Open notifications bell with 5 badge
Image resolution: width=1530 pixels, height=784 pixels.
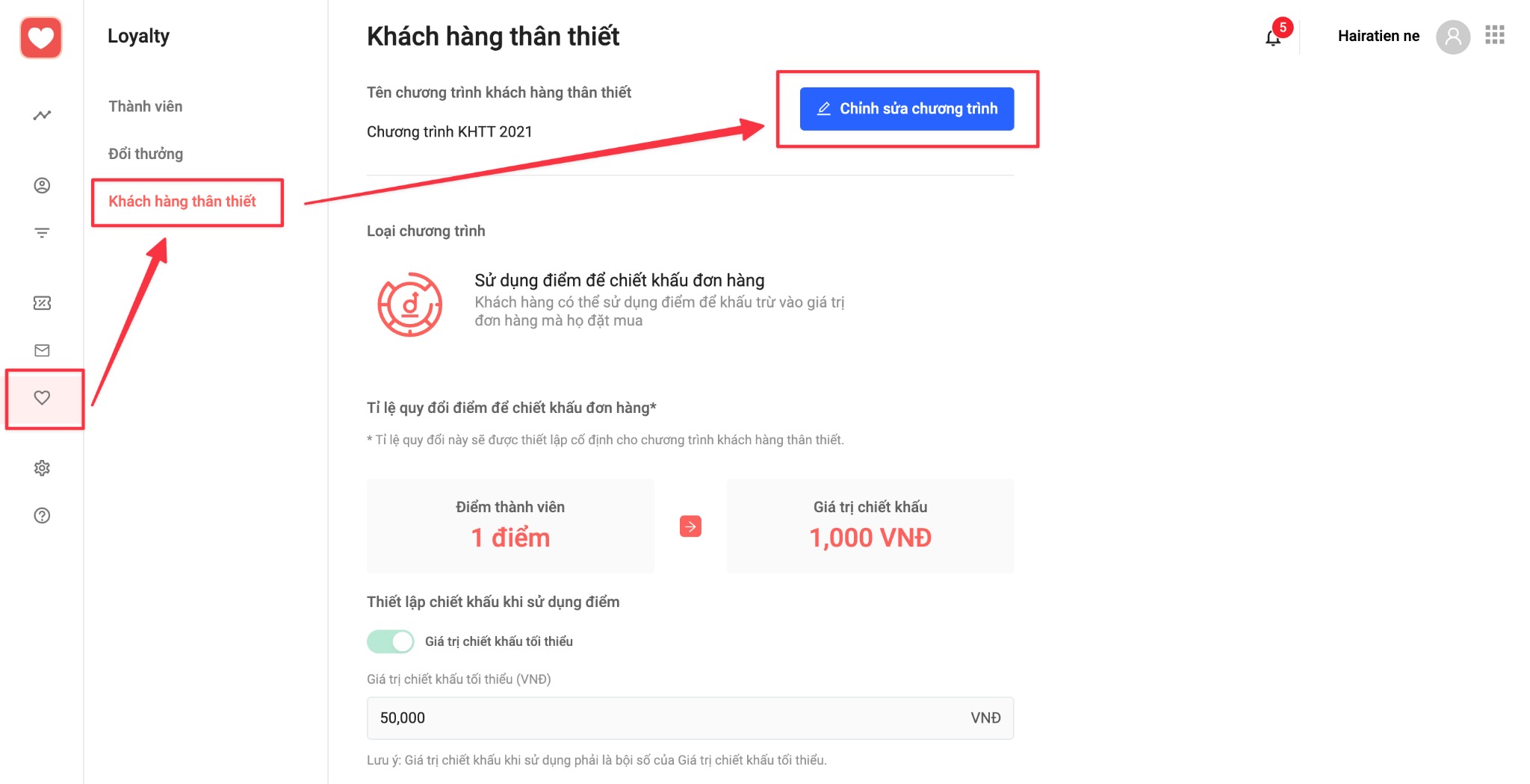tap(1274, 37)
